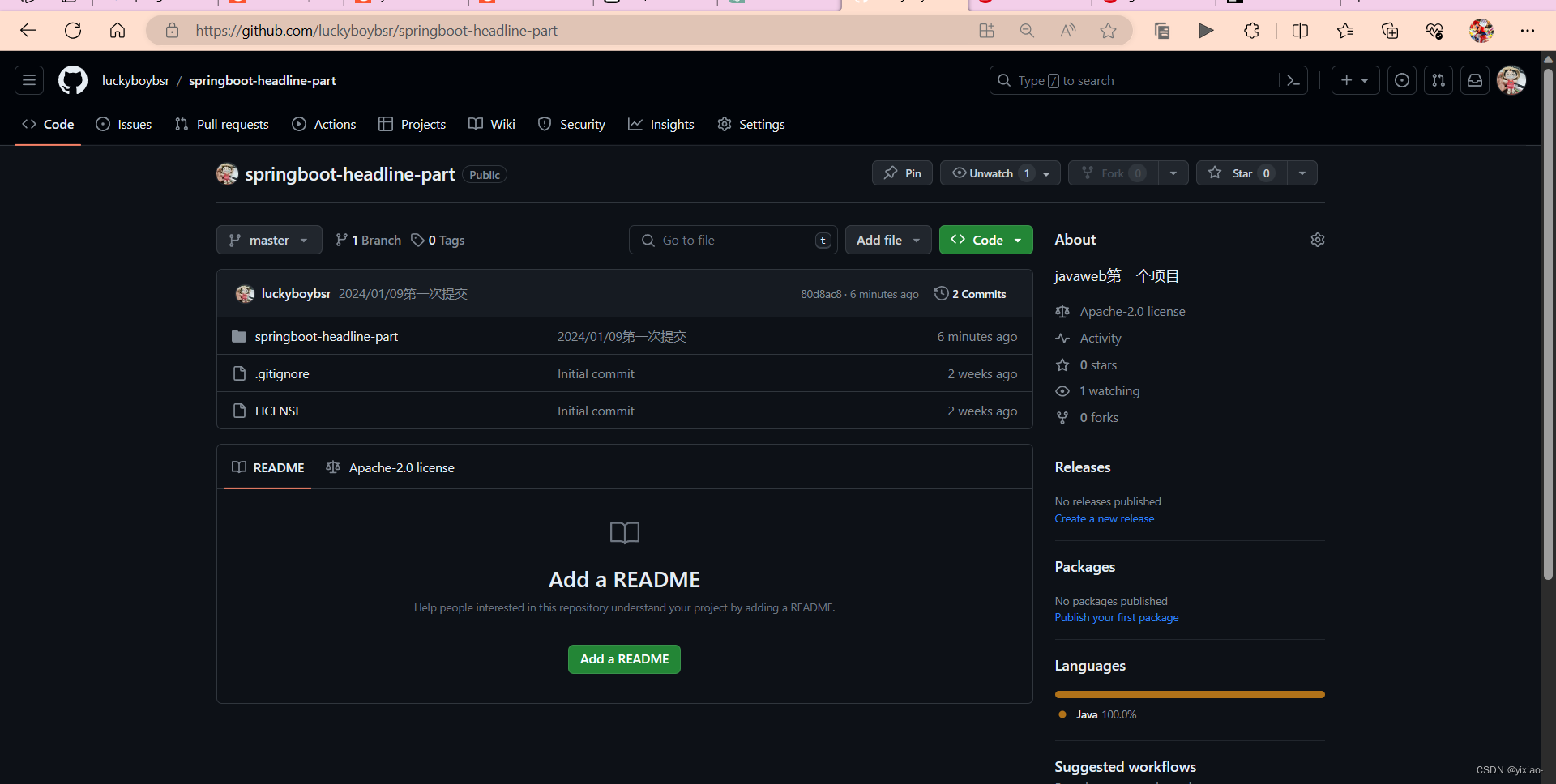Click Create a new release link

click(1104, 519)
